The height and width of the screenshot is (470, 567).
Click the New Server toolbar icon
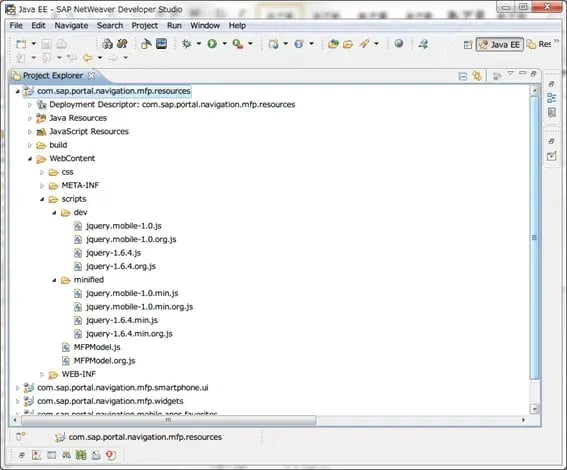tap(274, 44)
